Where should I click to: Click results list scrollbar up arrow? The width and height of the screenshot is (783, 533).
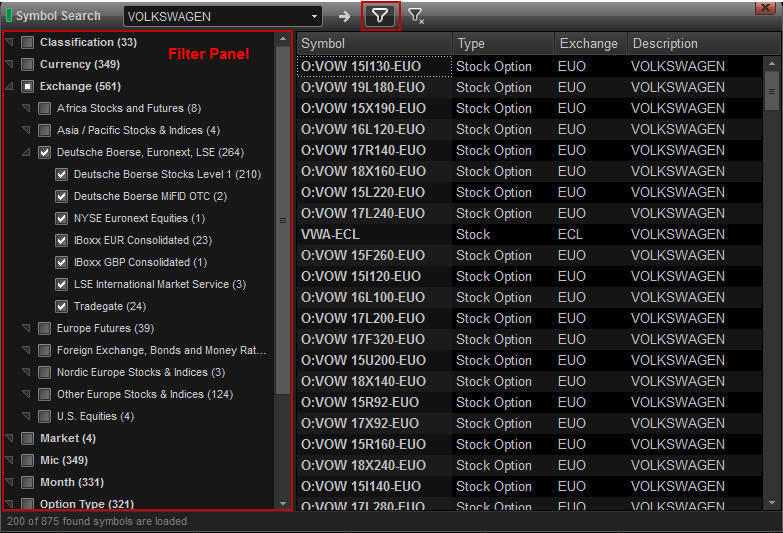tap(772, 63)
